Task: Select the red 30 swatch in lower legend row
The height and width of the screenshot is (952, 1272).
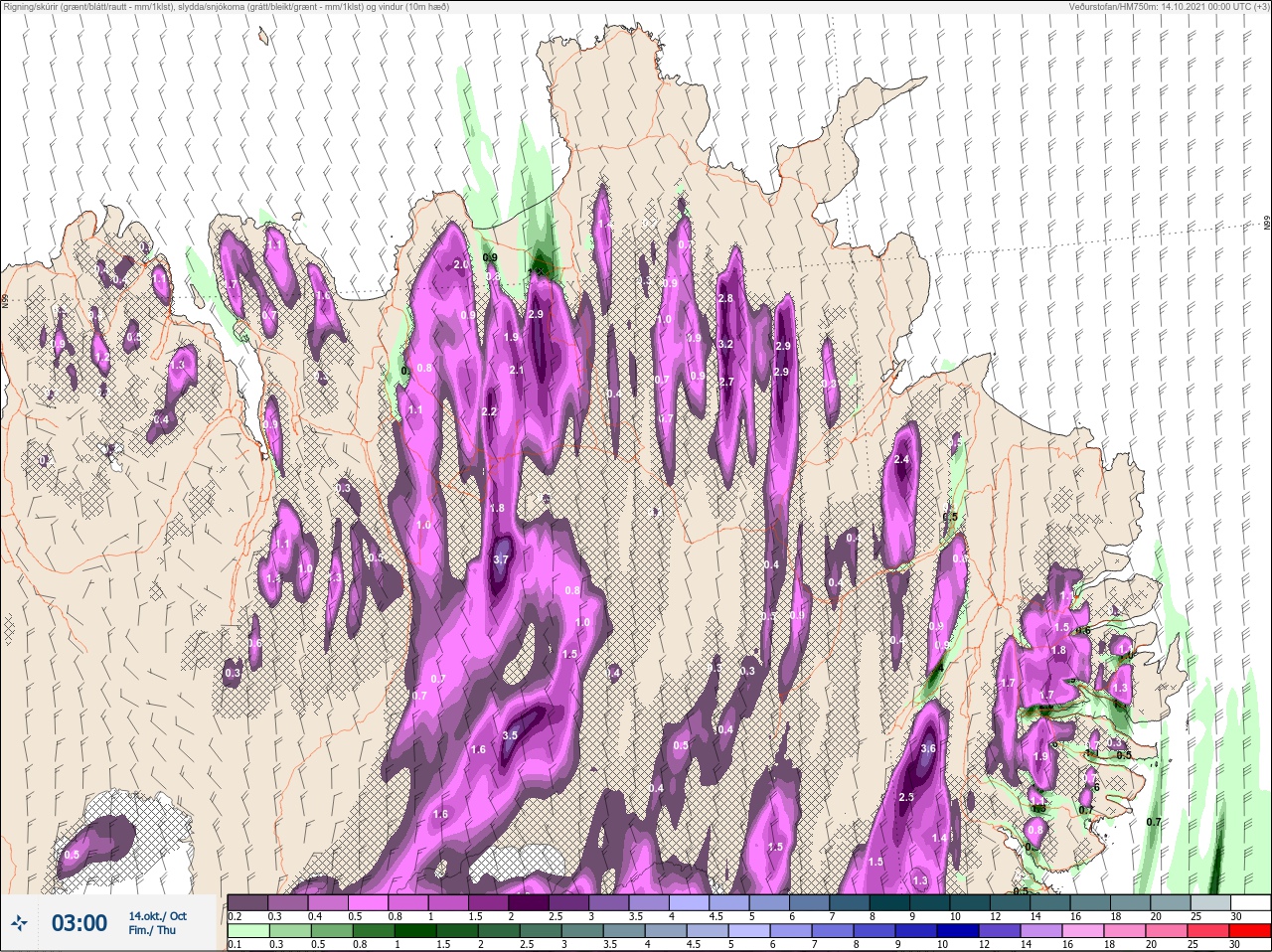Action: [x=1250, y=930]
